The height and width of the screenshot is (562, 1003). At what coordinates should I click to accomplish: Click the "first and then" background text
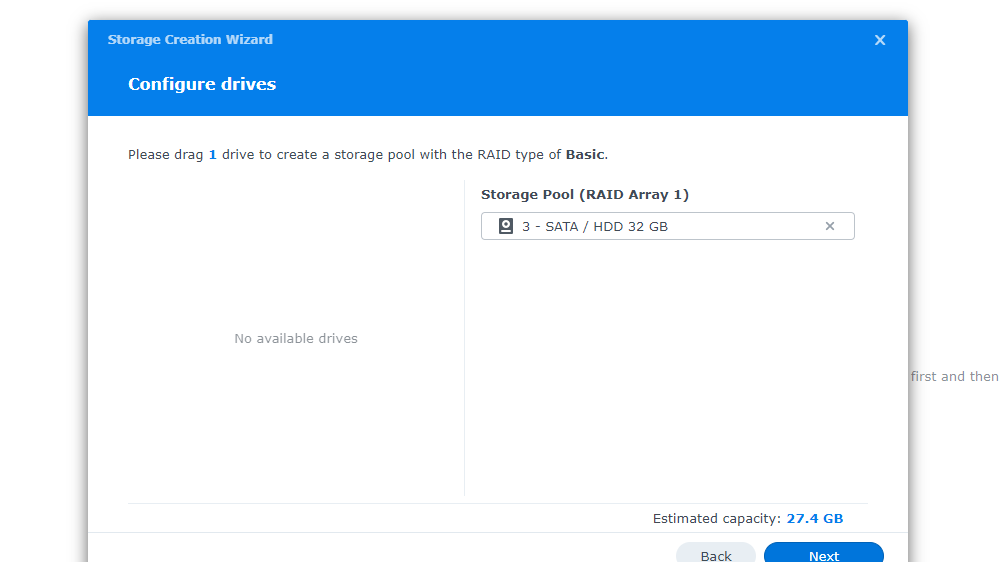(x=954, y=376)
